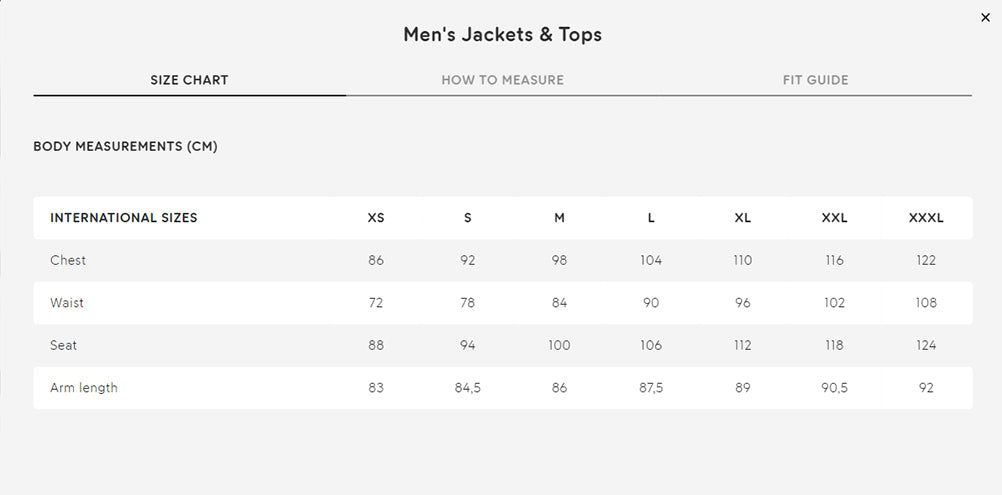
Task: Select the Size Chart tab
Action: (x=189, y=80)
